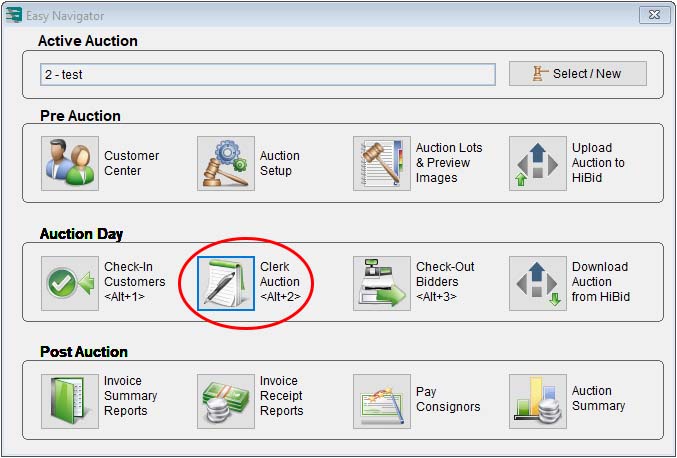Click the Upload Auction to HiBid label
677x458 pixels.
[x=598, y=163]
